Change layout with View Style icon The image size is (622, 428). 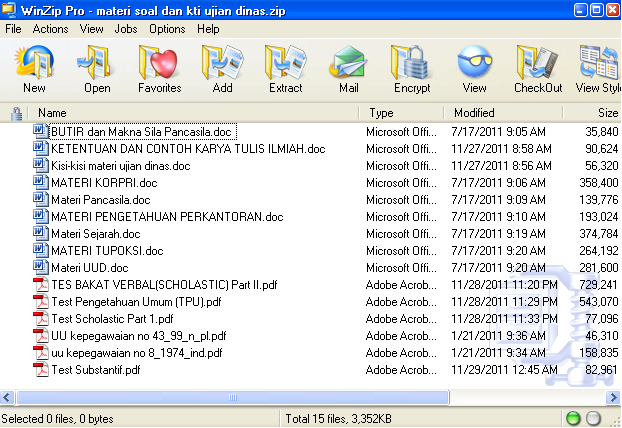(x=599, y=62)
